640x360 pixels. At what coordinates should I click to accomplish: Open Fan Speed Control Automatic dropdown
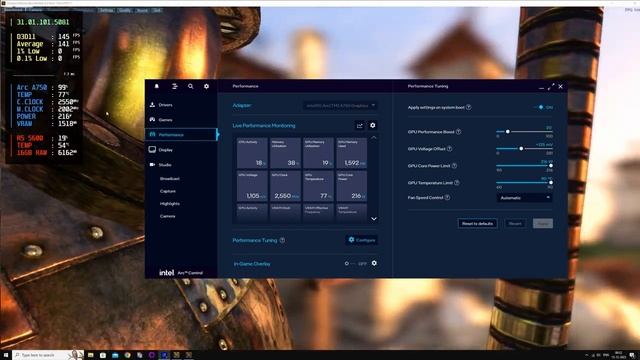tap(524, 198)
